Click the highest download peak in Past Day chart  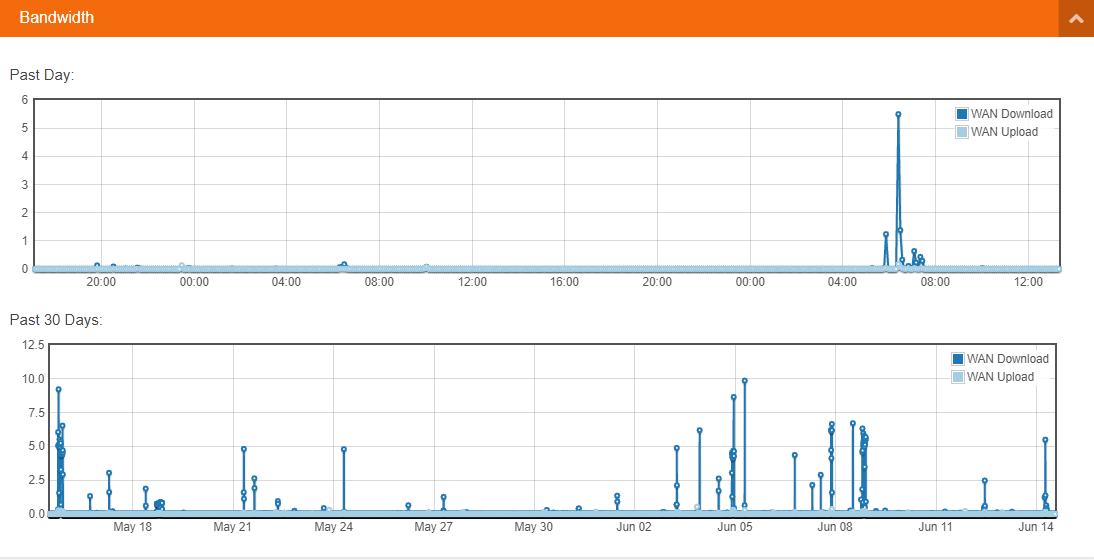click(898, 114)
